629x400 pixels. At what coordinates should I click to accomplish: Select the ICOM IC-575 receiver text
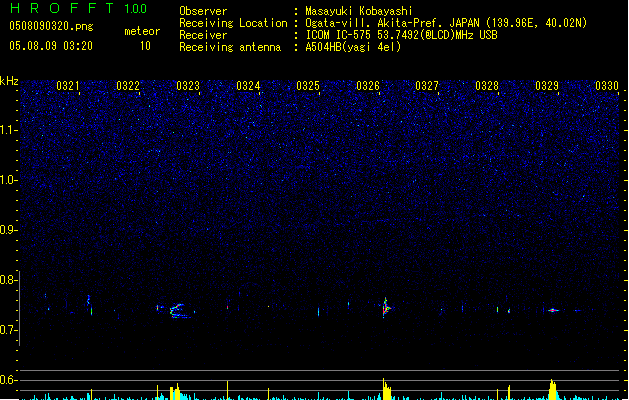[401, 35]
